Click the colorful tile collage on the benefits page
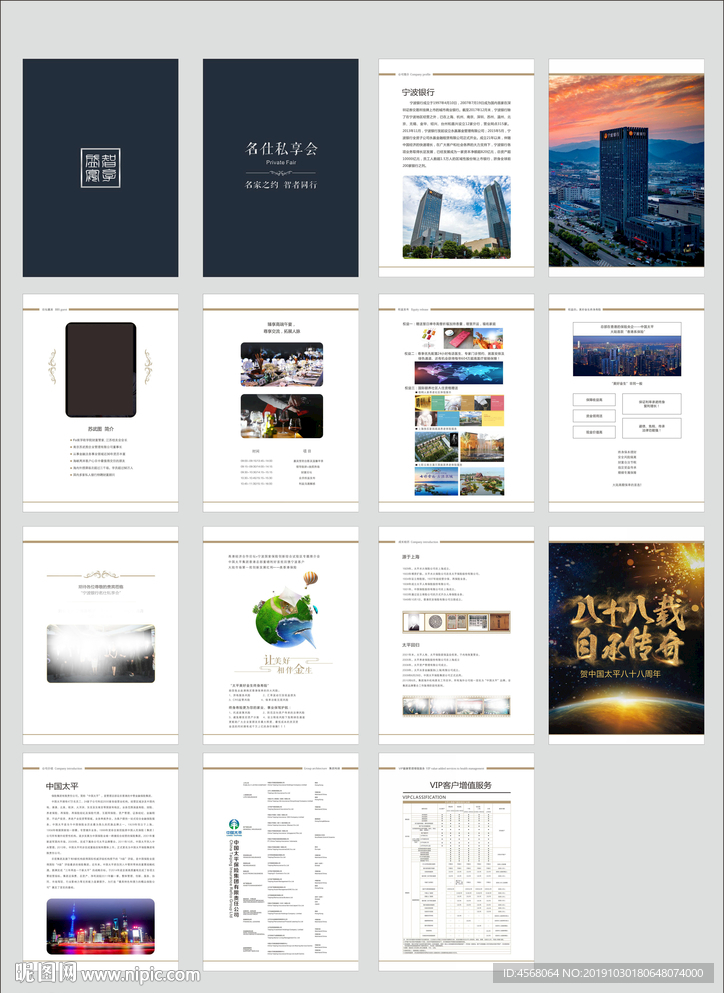This screenshot has height=993, width=724. [x=459, y=410]
